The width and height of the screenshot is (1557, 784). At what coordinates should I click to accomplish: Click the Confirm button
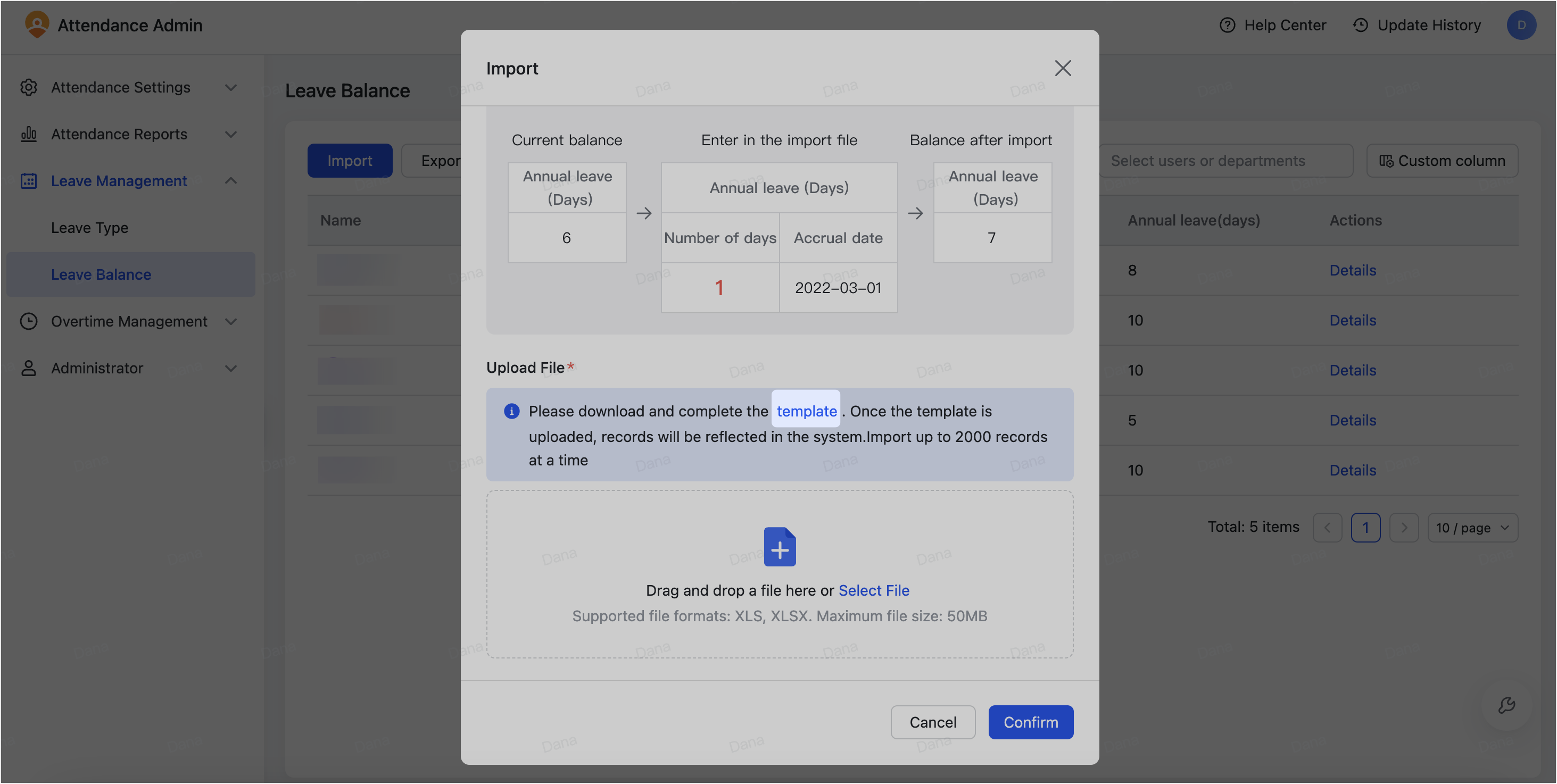pos(1031,722)
